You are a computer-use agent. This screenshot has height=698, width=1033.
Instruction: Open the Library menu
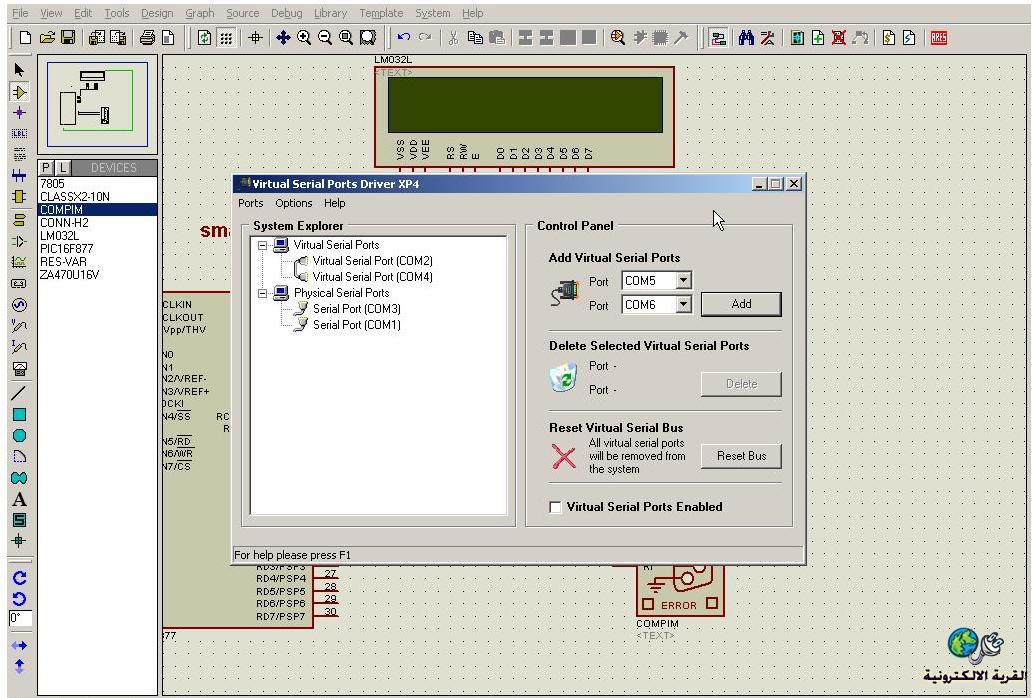tap(330, 13)
